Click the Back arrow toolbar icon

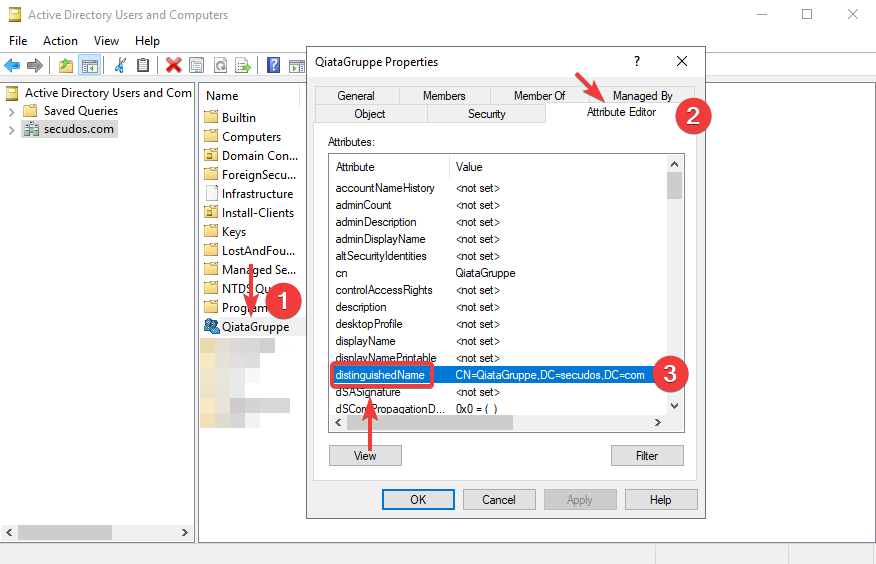(12, 65)
